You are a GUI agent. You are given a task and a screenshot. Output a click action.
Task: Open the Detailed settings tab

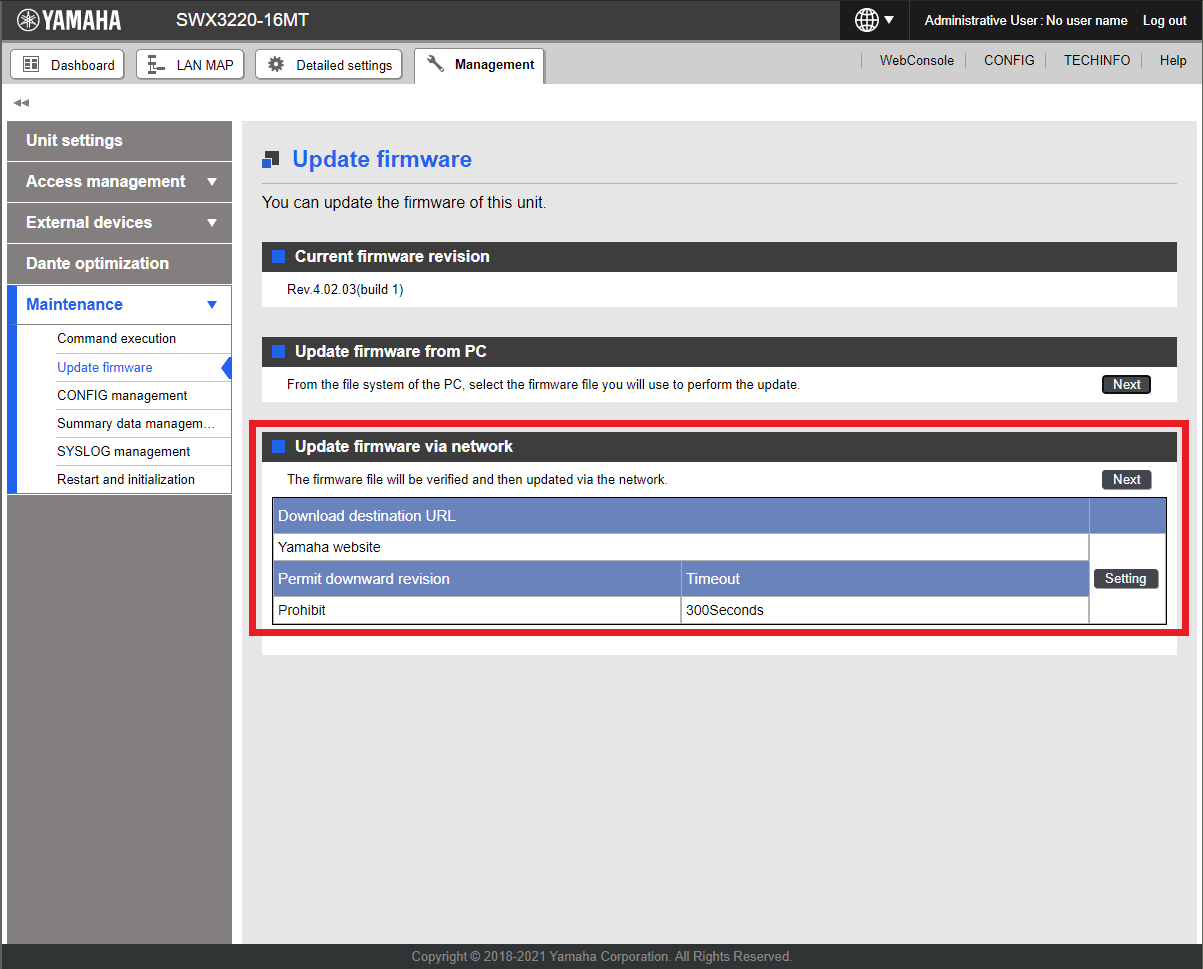coord(329,65)
